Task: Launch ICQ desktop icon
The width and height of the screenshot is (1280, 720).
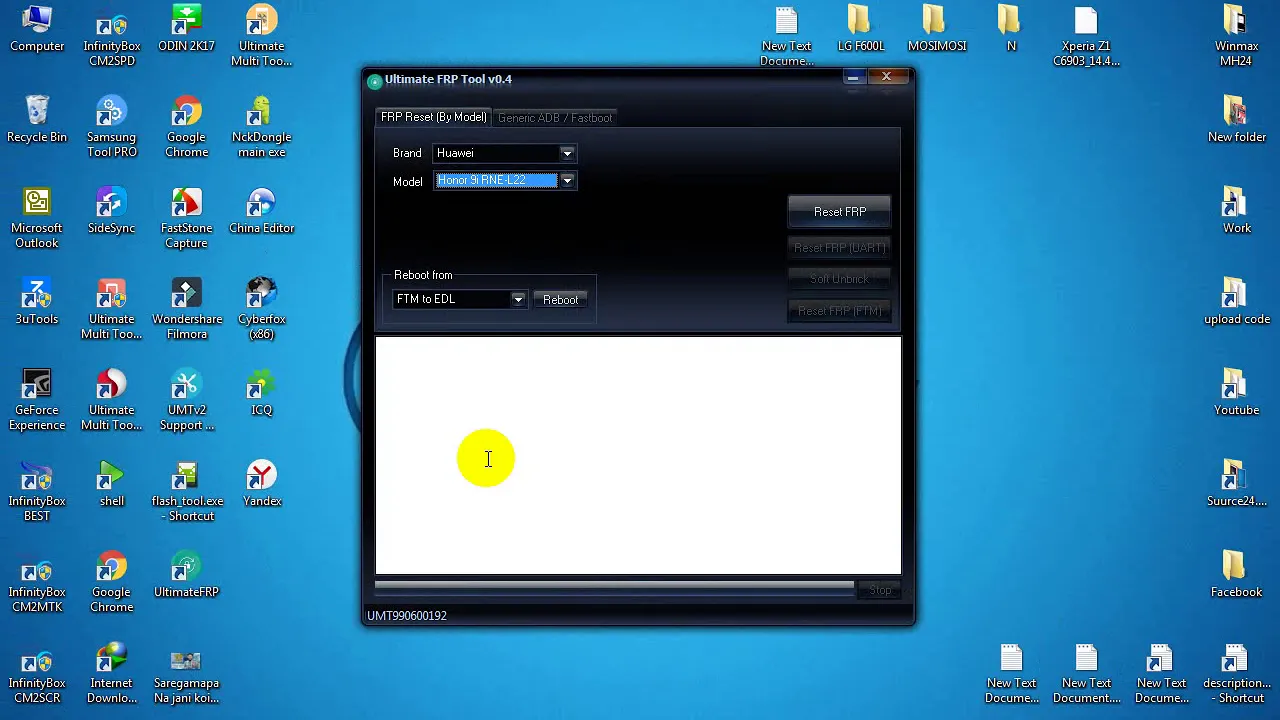Action: tap(262, 393)
